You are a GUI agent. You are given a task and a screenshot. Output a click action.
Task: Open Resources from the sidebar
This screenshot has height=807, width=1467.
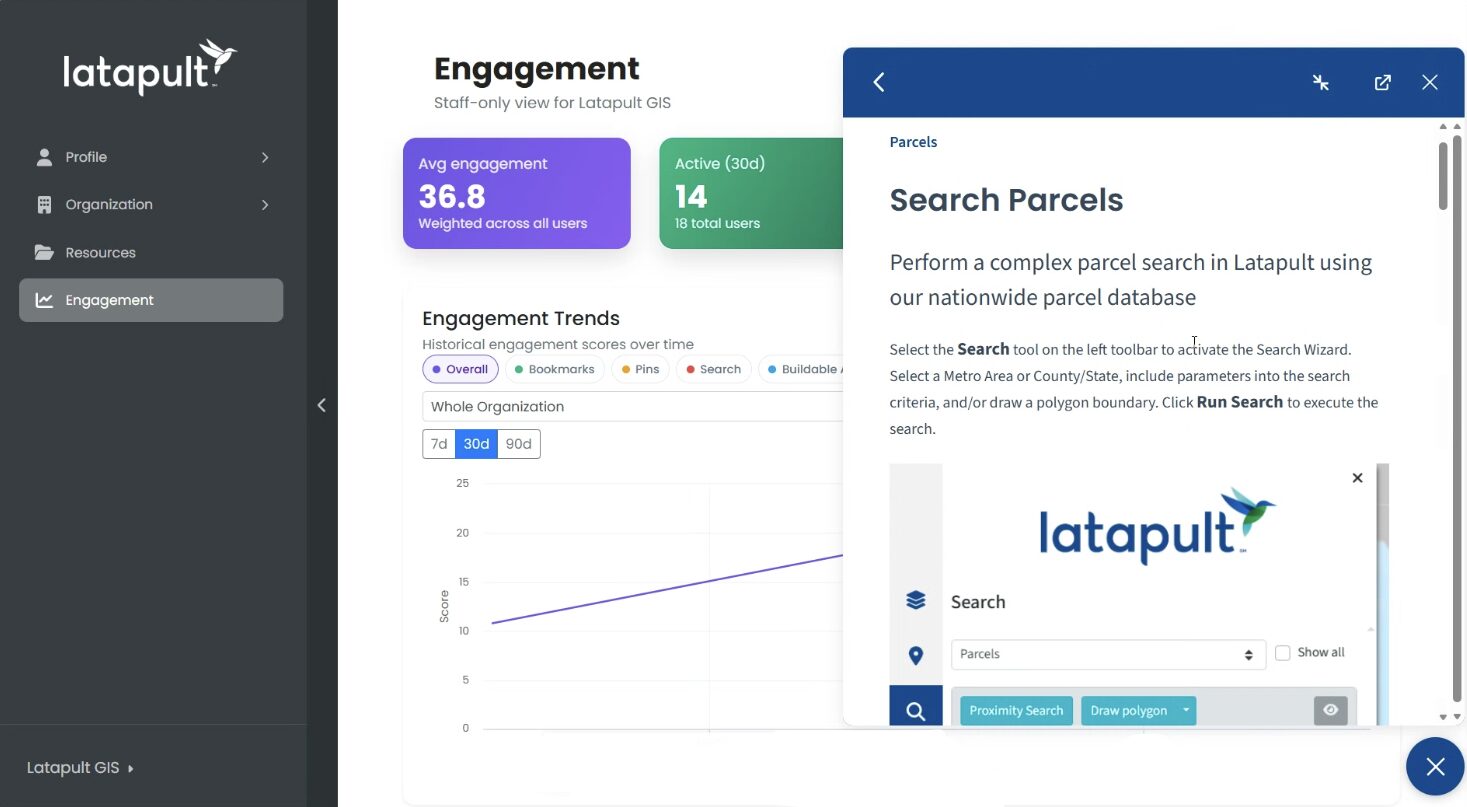coord(100,252)
